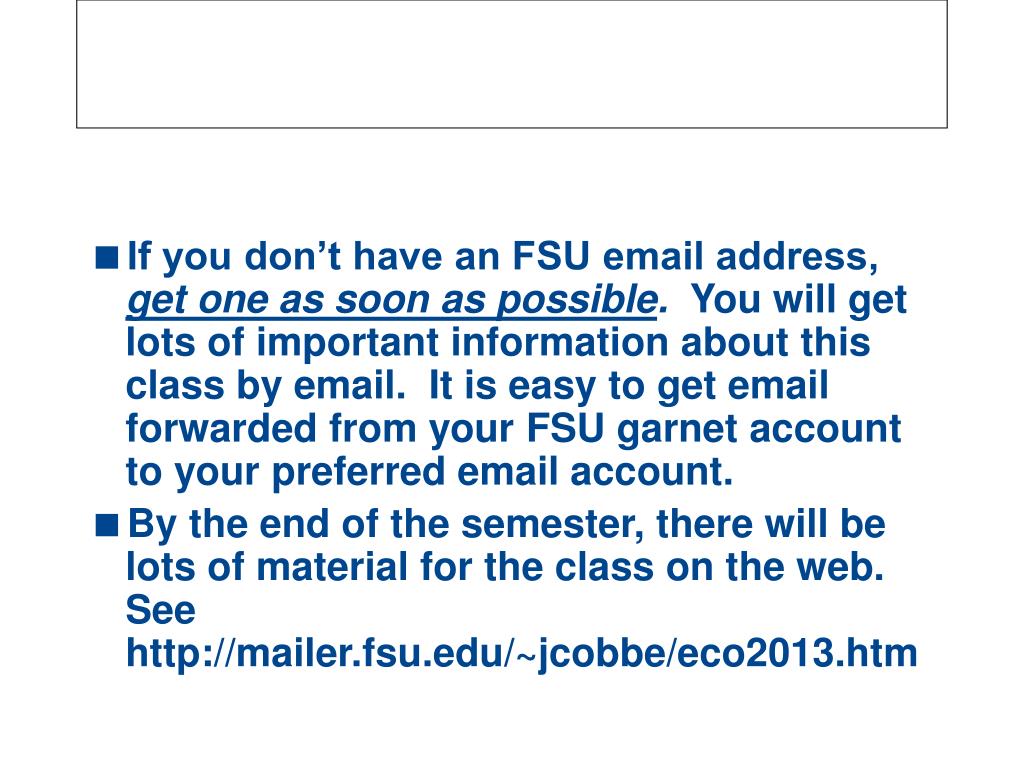This screenshot has height=768, width=1024.
Task: Click the text 'class by email.'
Action: coord(266,387)
